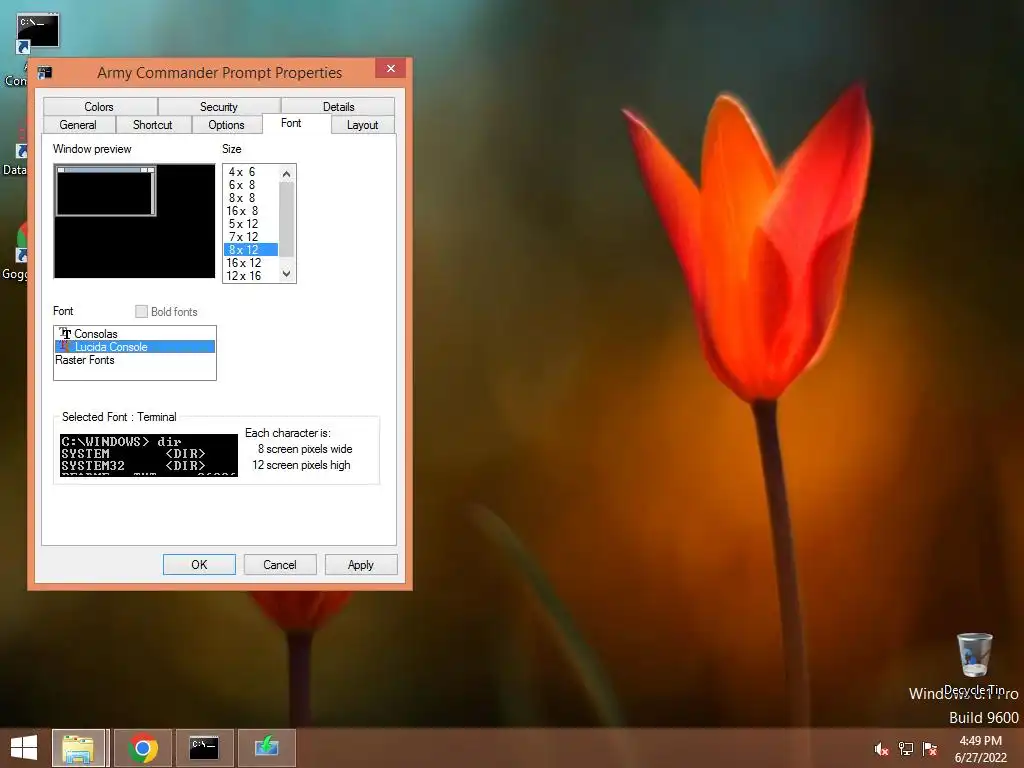Select the Lucida Console font
Screen dimensions: 1024x768
[x=135, y=347]
